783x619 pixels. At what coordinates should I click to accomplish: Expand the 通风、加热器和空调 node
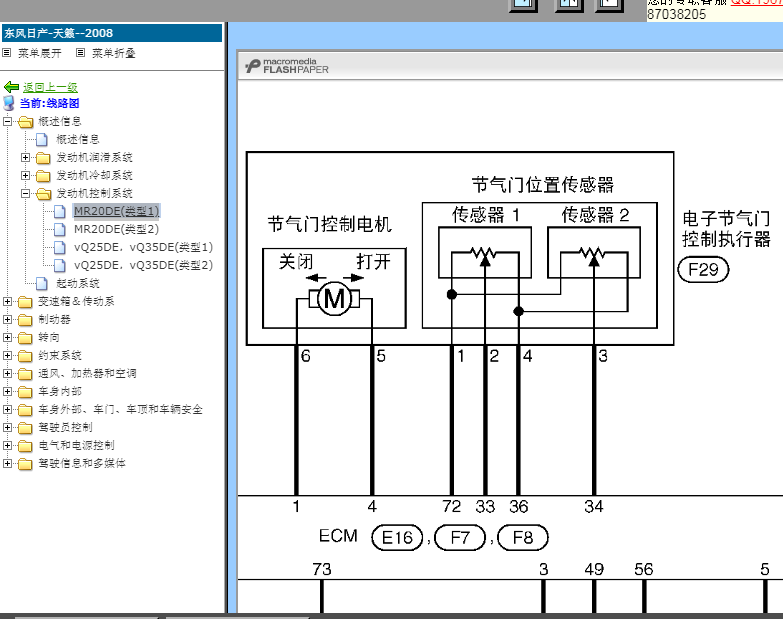(x=7, y=373)
